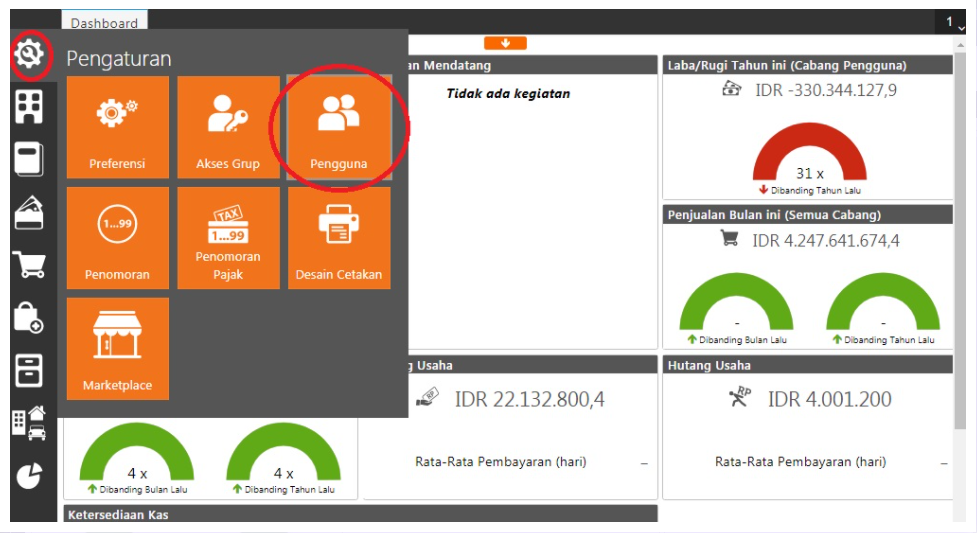Open the Penomoran tile
977x533 pixels.
coord(118,238)
